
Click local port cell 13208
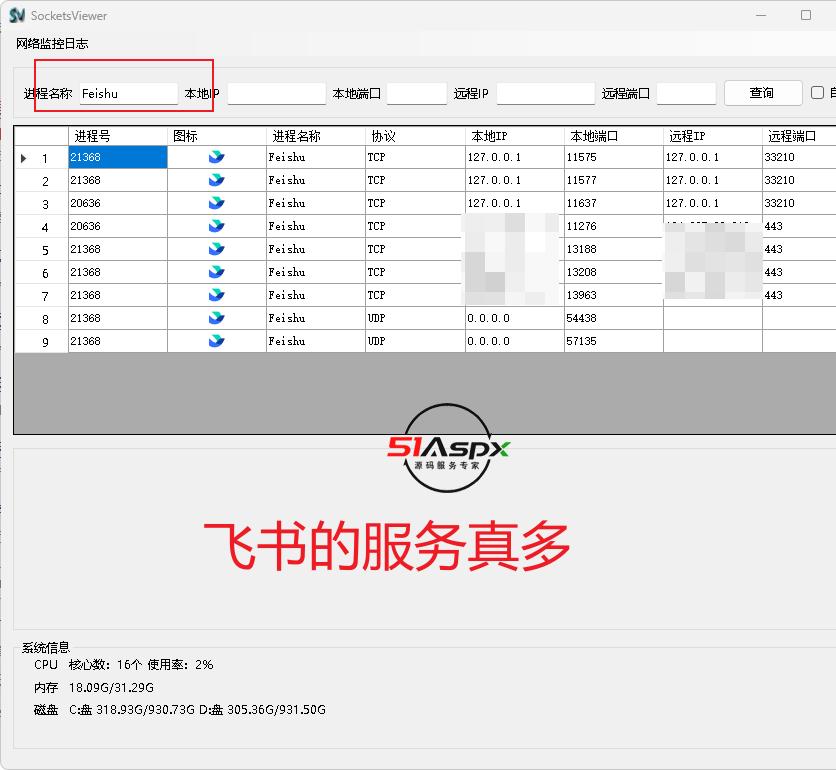click(x=614, y=272)
